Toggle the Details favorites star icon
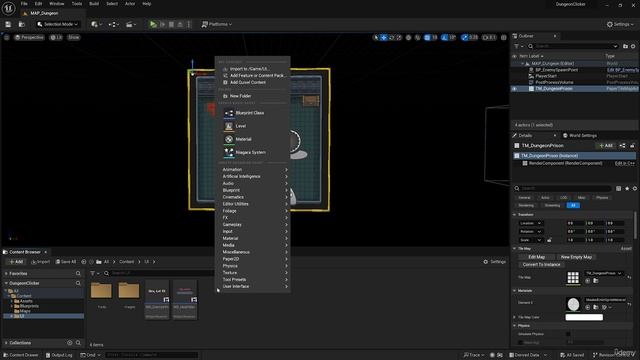This screenshot has height=360, width=640. (x=627, y=188)
